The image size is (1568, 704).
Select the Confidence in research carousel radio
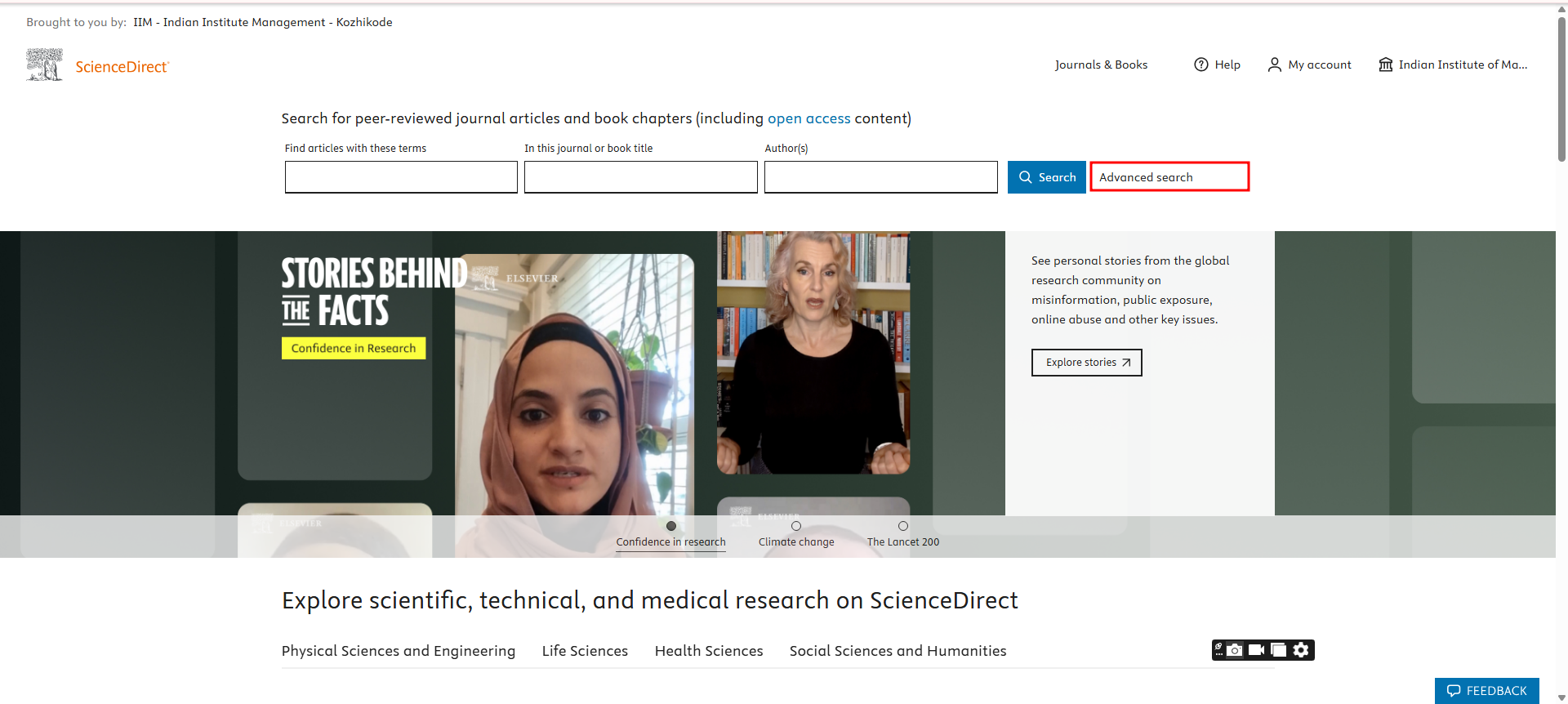click(x=671, y=526)
